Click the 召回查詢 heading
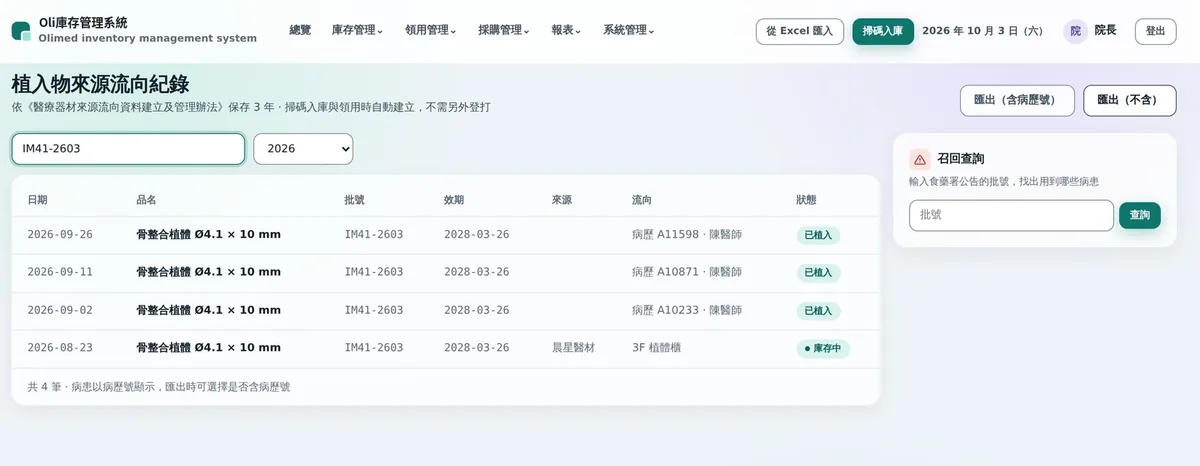This screenshot has width=1200, height=466. 961,159
